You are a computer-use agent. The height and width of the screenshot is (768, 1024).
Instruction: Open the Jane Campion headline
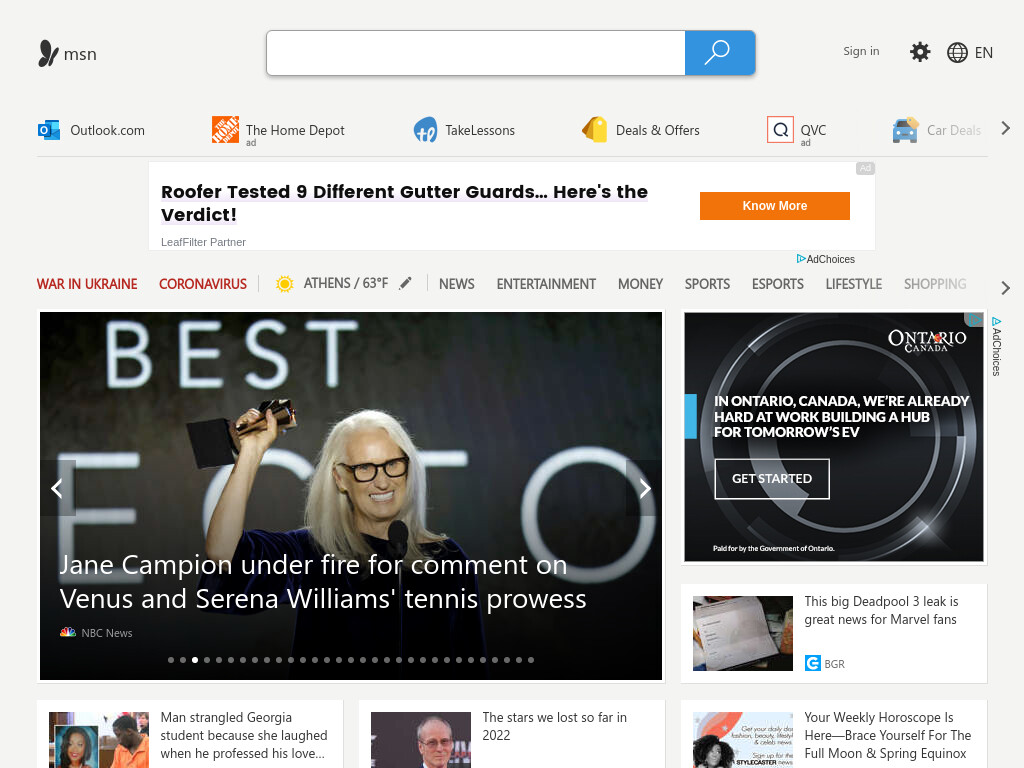(x=323, y=581)
